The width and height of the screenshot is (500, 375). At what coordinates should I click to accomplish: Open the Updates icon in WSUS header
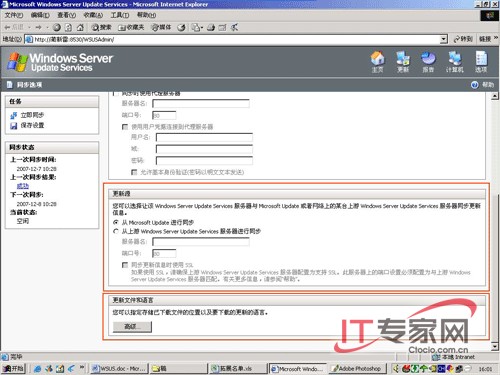point(403,62)
